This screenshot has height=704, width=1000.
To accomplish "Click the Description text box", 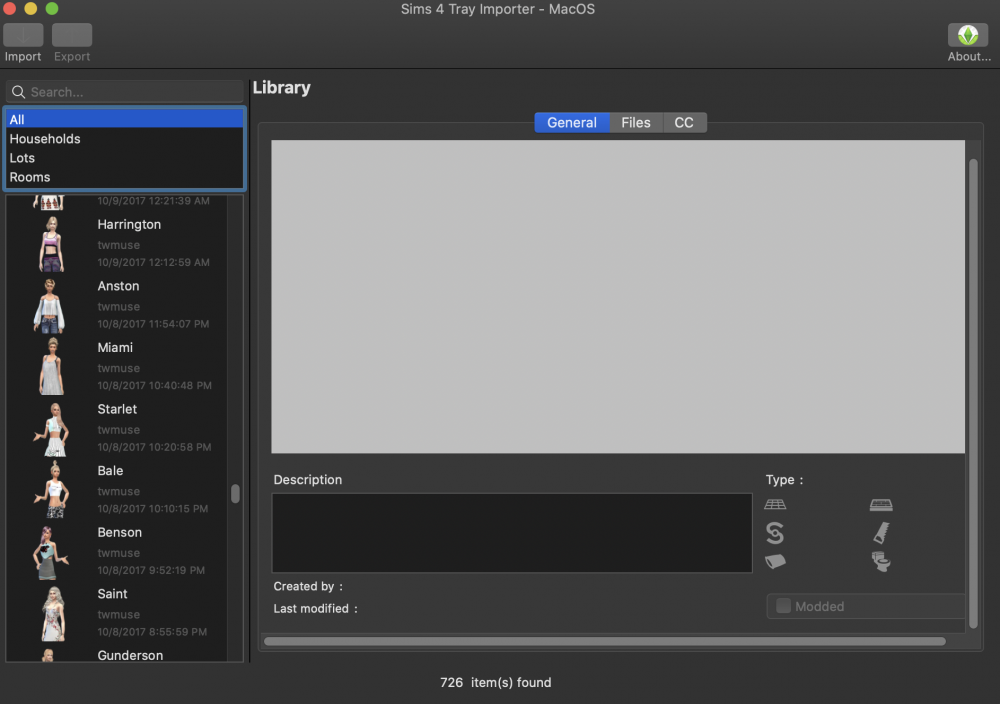I will click(512, 532).
